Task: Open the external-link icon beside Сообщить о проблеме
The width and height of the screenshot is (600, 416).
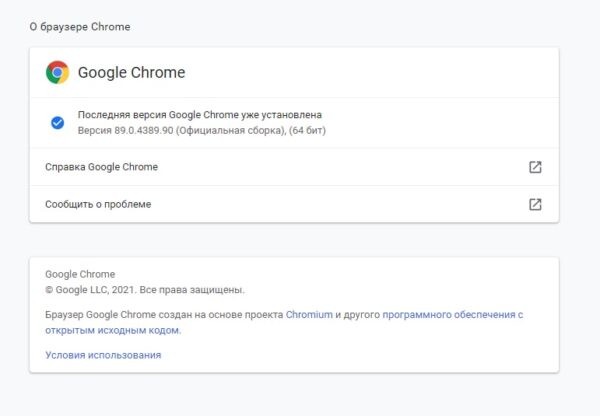Action: pos(535,204)
